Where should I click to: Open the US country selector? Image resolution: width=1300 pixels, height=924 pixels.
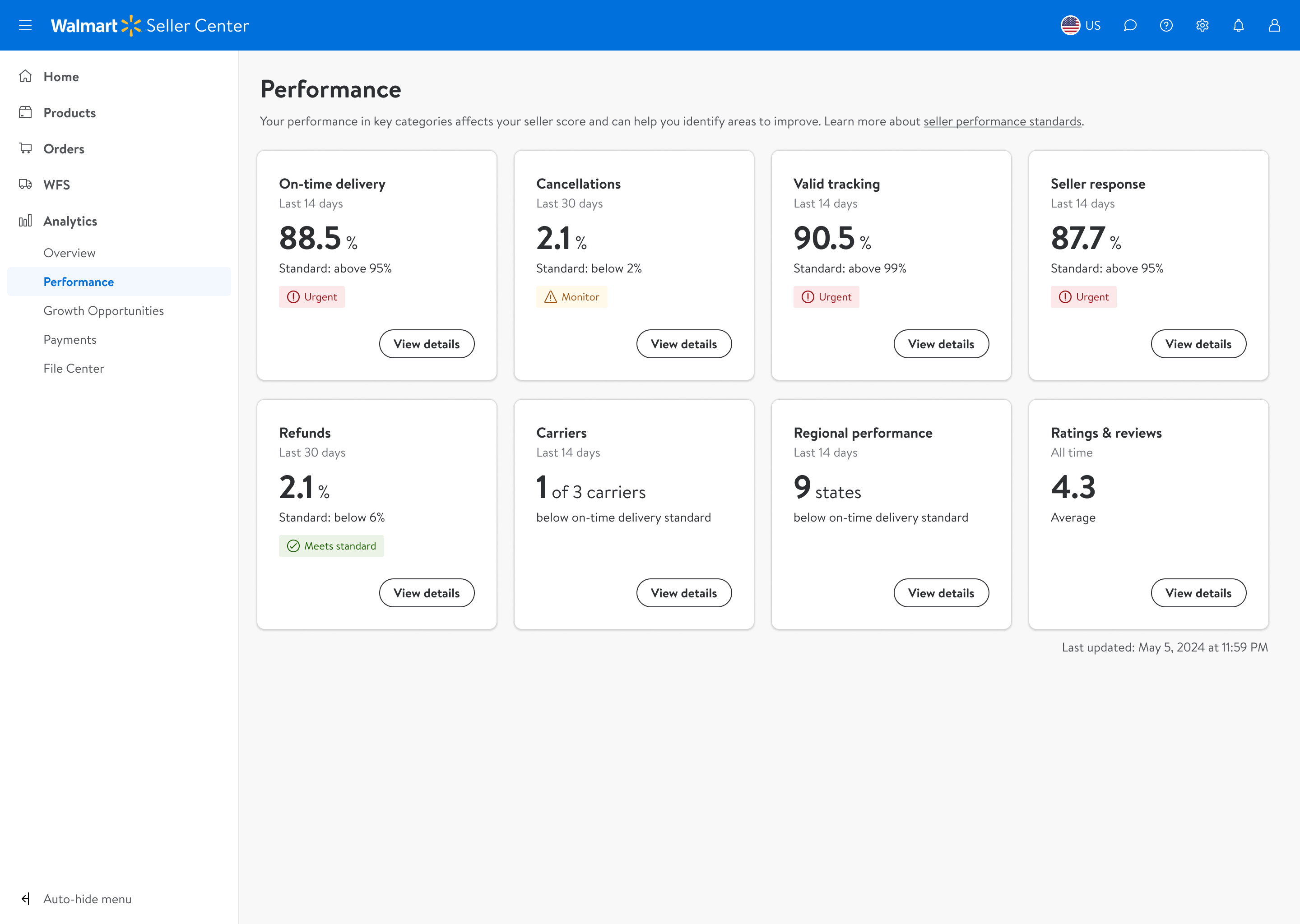click(1080, 26)
